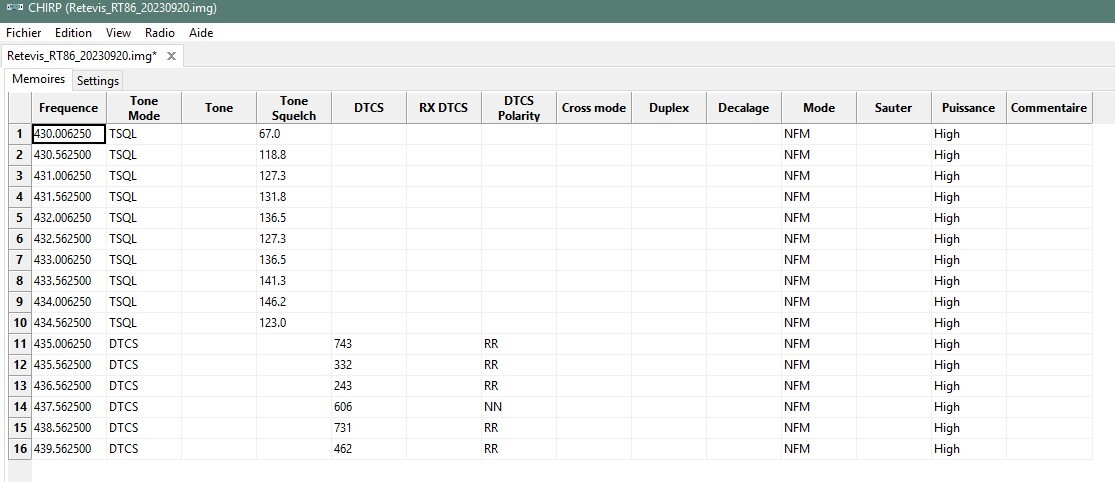1115x482 pixels.
Task: Click tone squelch value 118.8
Action: pyautogui.click(x=294, y=155)
